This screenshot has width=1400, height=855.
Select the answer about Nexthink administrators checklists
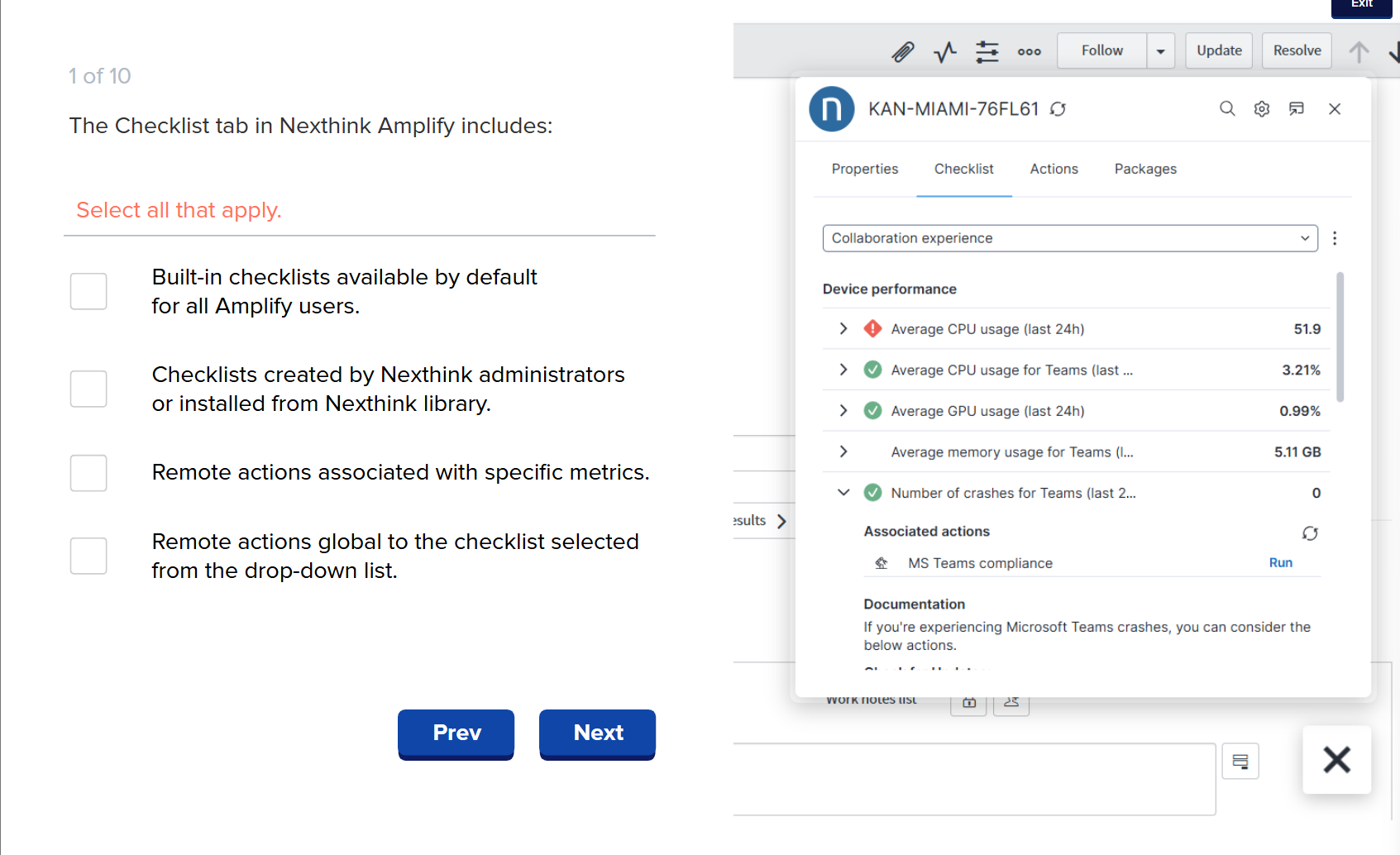(88, 389)
